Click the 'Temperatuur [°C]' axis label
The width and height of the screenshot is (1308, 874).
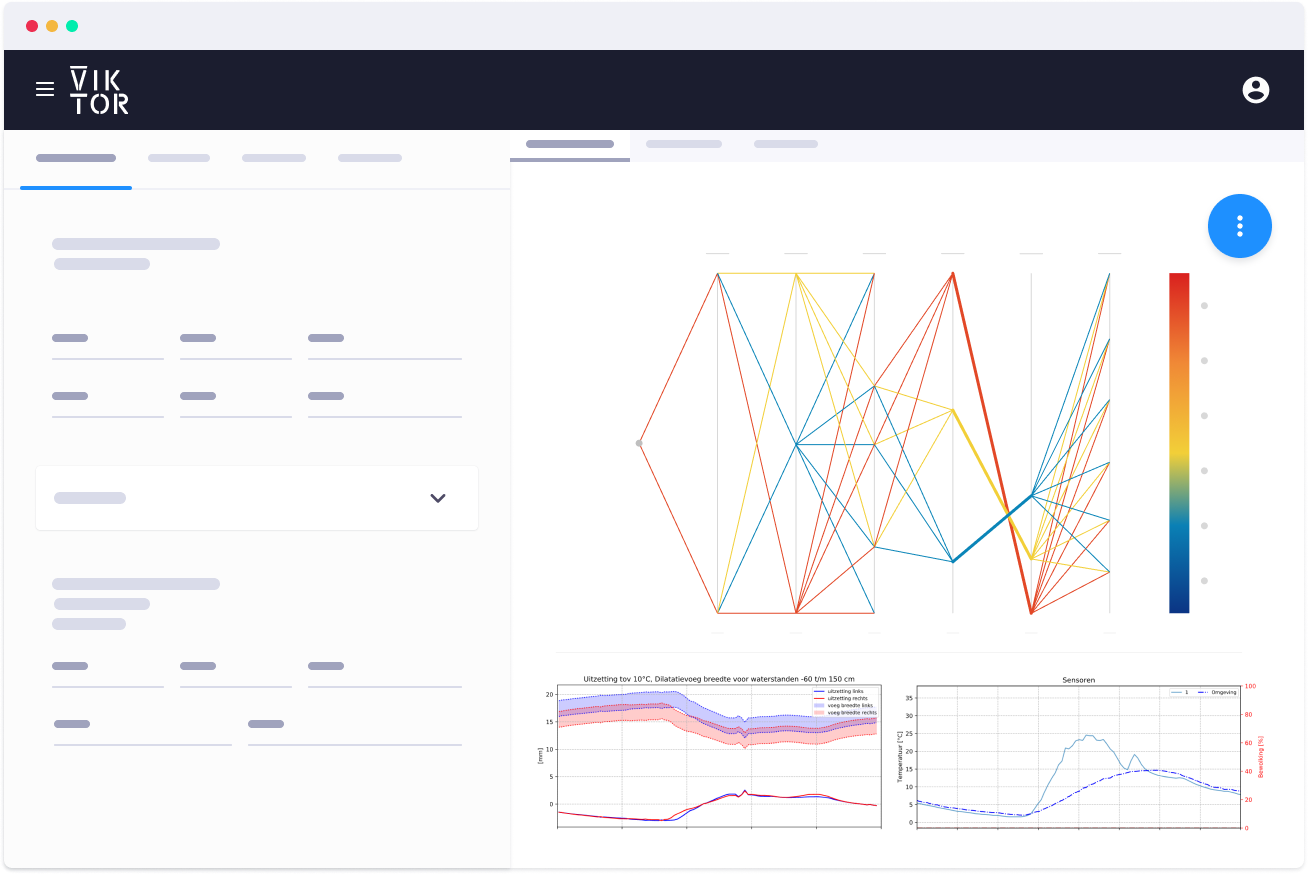tap(899, 755)
